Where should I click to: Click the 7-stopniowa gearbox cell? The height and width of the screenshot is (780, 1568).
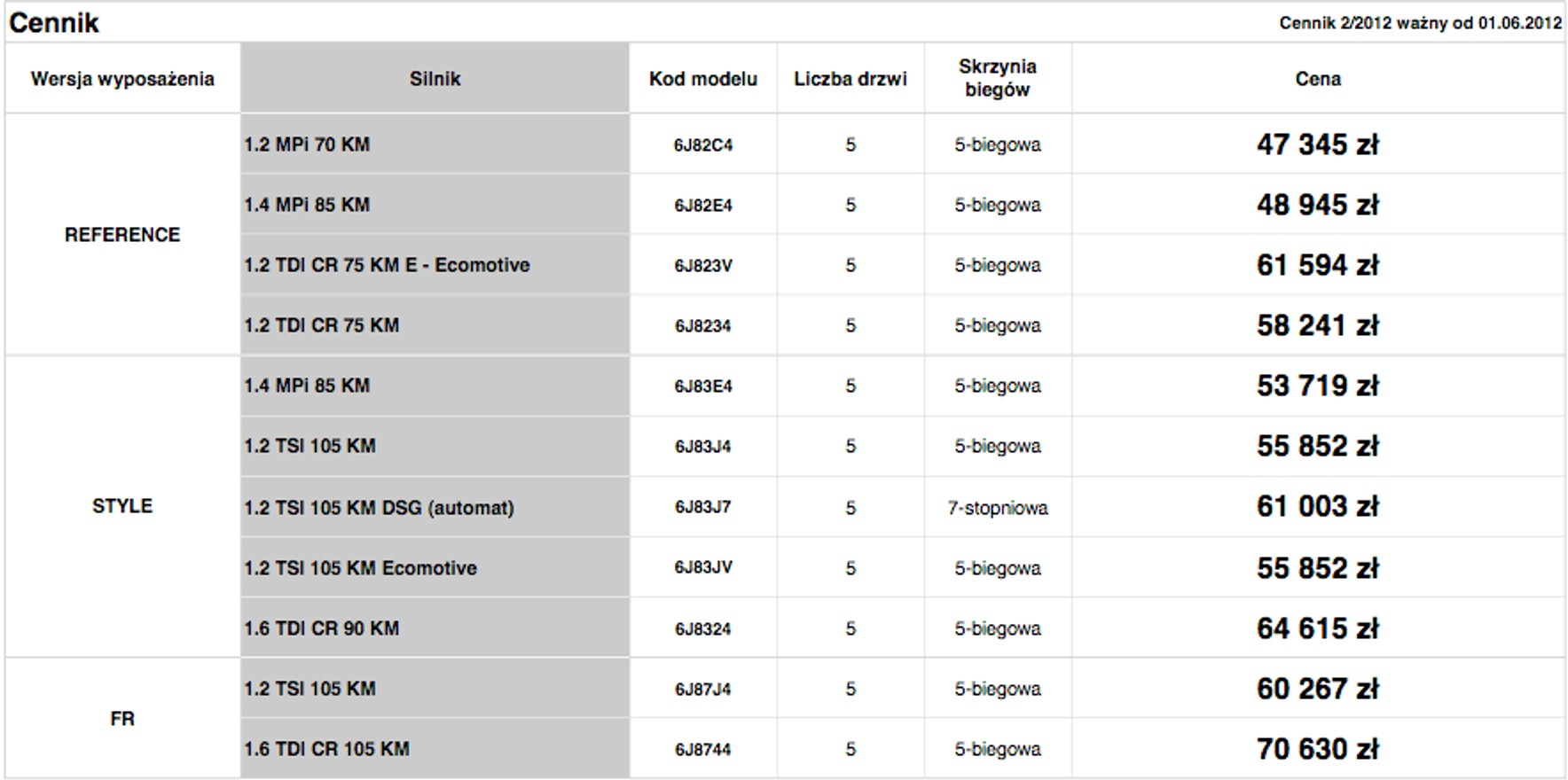[x=998, y=508]
